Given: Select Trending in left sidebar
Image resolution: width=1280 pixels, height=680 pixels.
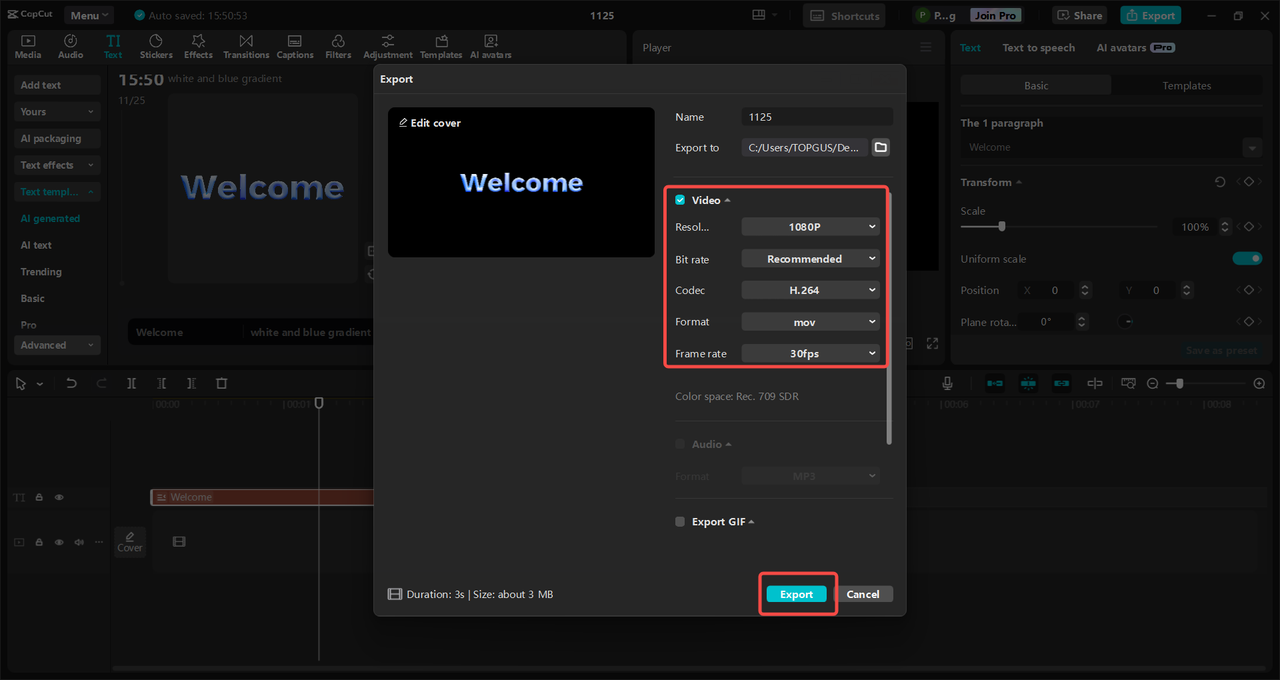Looking at the screenshot, I should pyautogui.click(x=41, y=272).
